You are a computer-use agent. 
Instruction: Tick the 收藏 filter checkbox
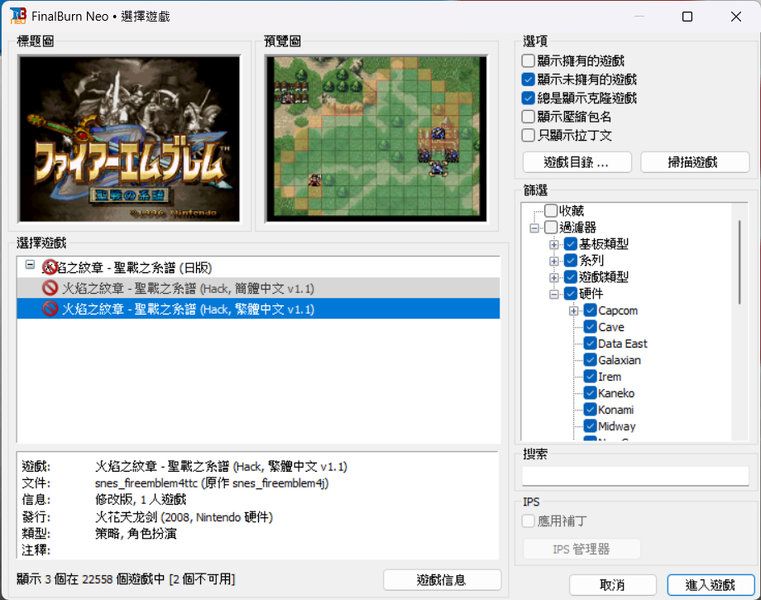pyautogui.click(x=551, y=210)
